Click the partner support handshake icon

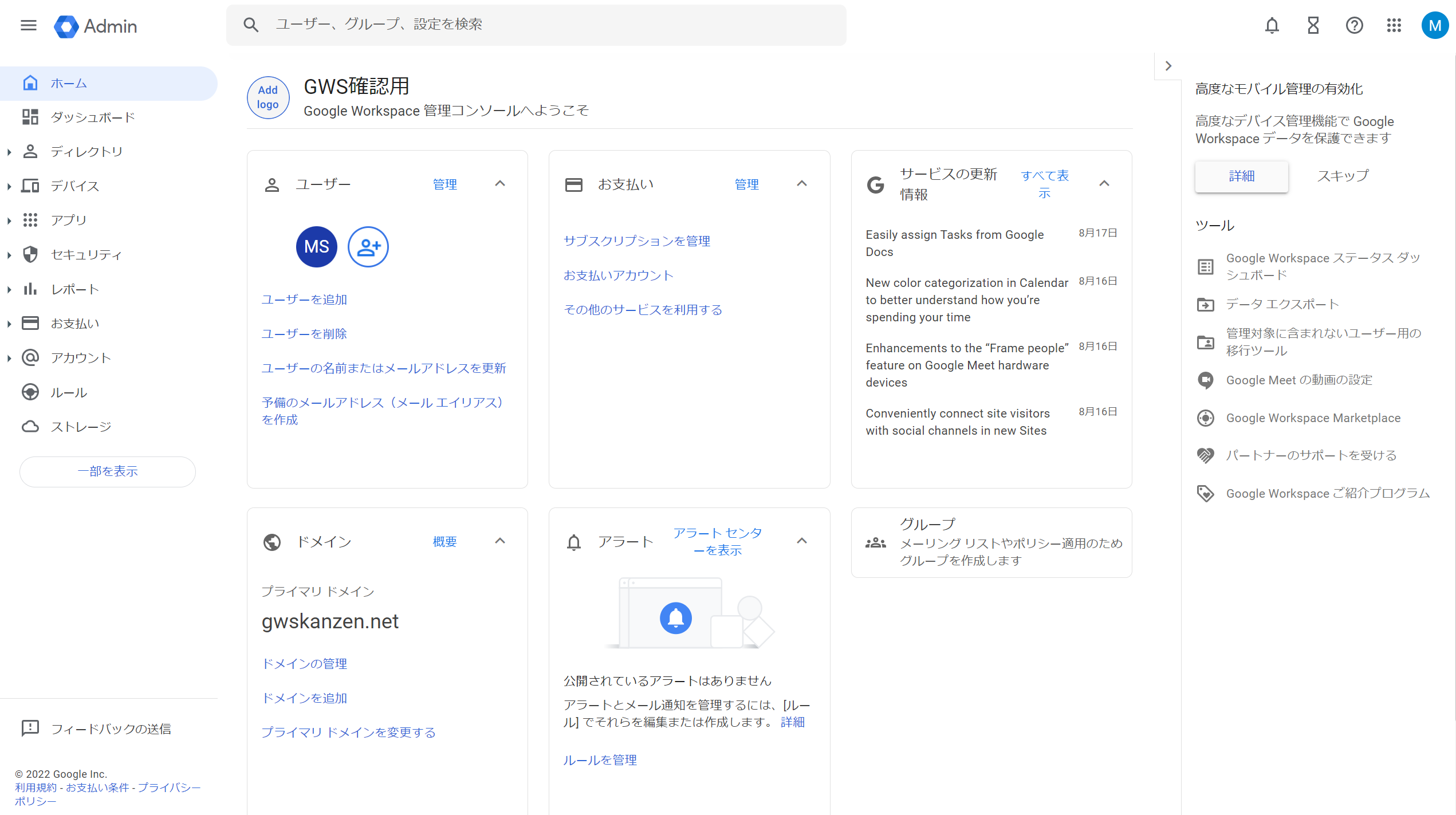point(1205,455)
